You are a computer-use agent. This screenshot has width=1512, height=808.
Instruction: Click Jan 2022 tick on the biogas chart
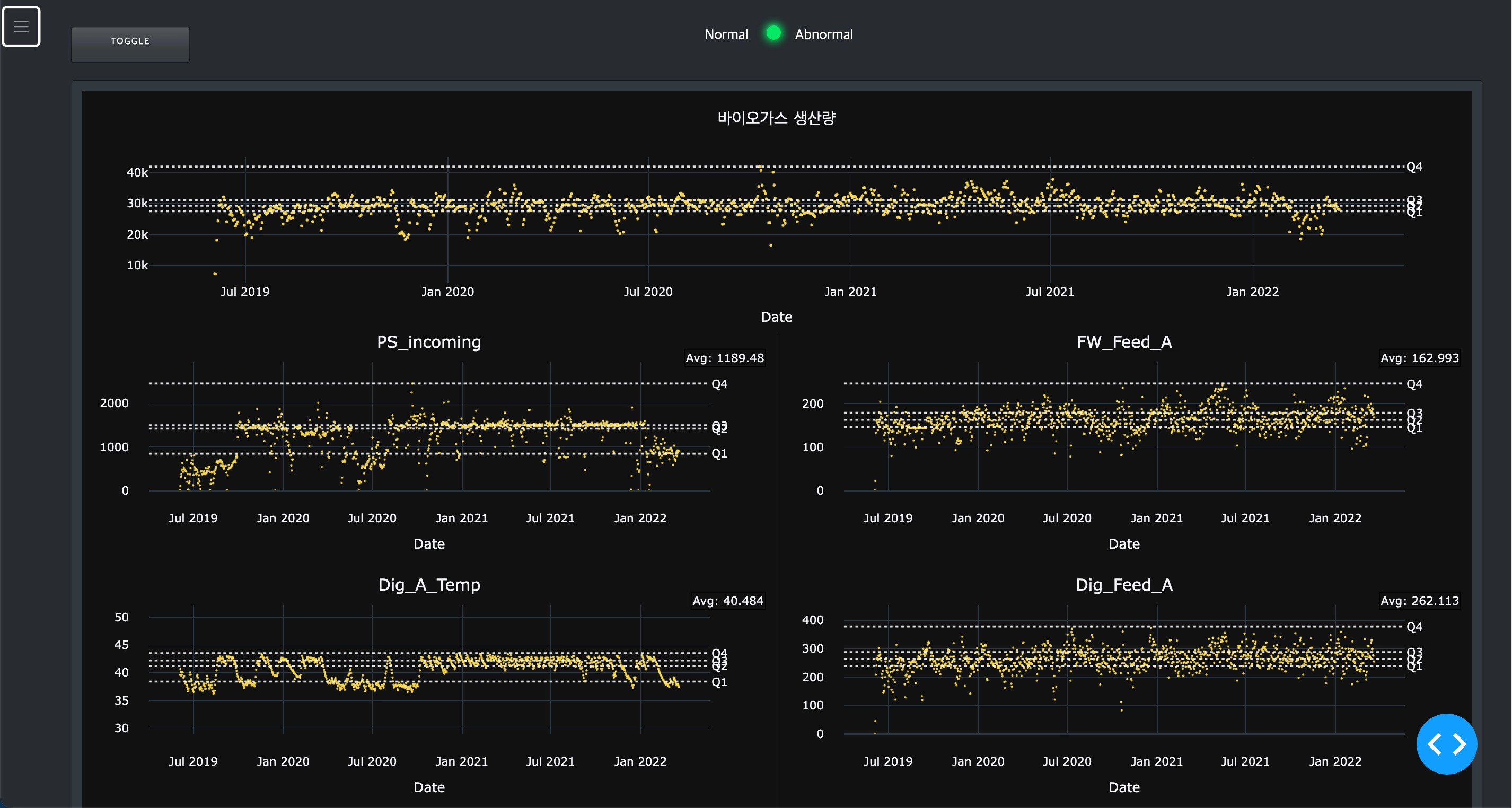[1252, 292]
